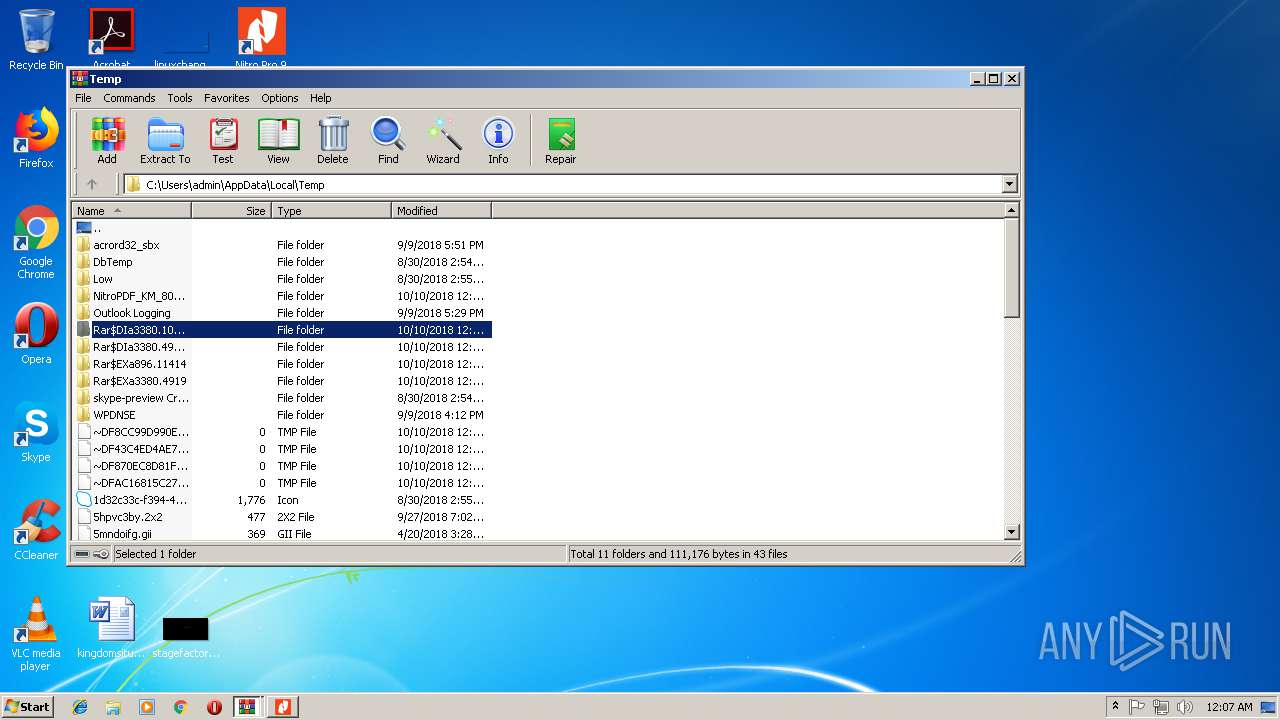
Task: Click the drive and key status bar icon
Action: [x=92, y=554]
